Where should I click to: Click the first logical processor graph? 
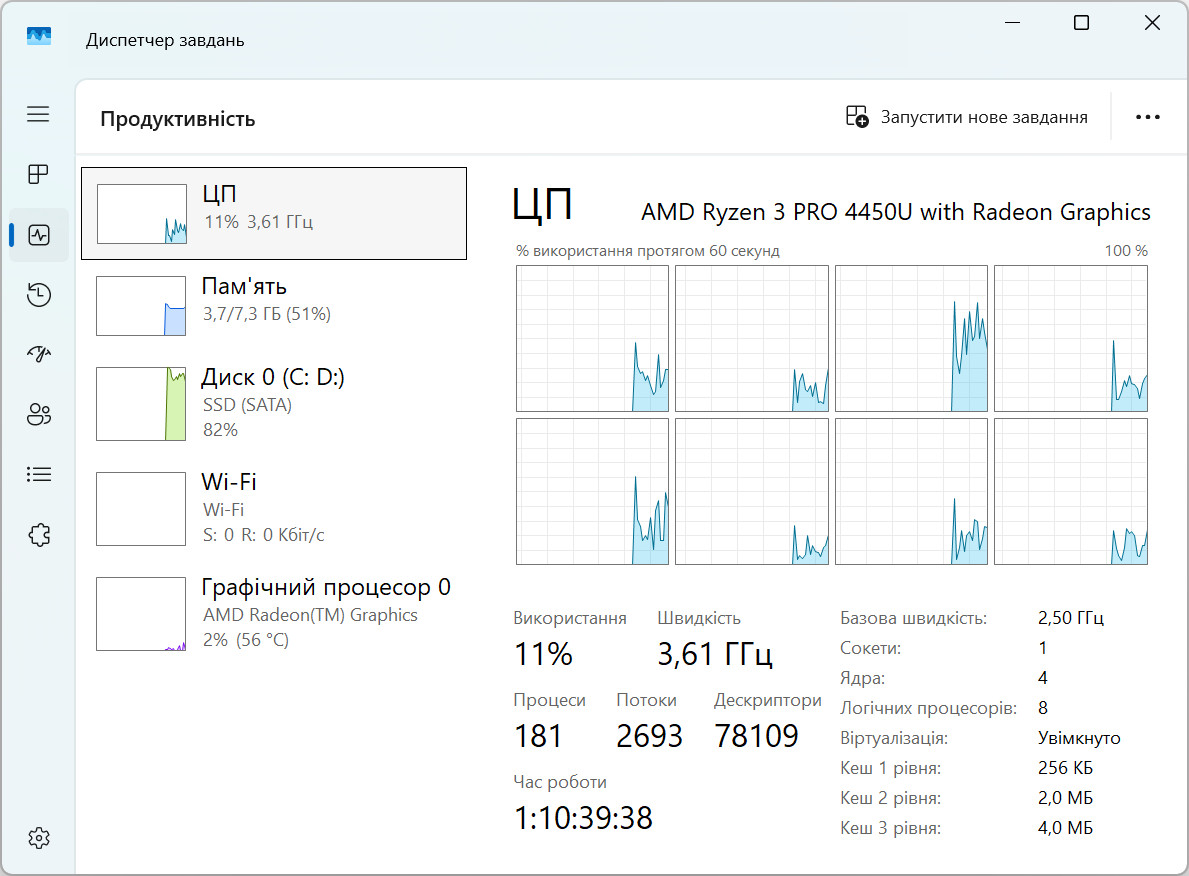click(592, 338)
